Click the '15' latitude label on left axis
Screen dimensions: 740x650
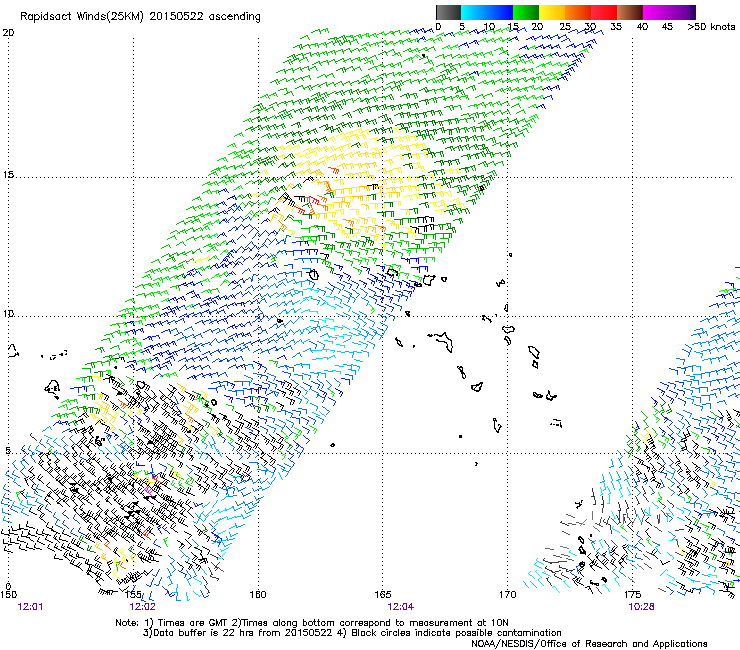coord(8,175)
